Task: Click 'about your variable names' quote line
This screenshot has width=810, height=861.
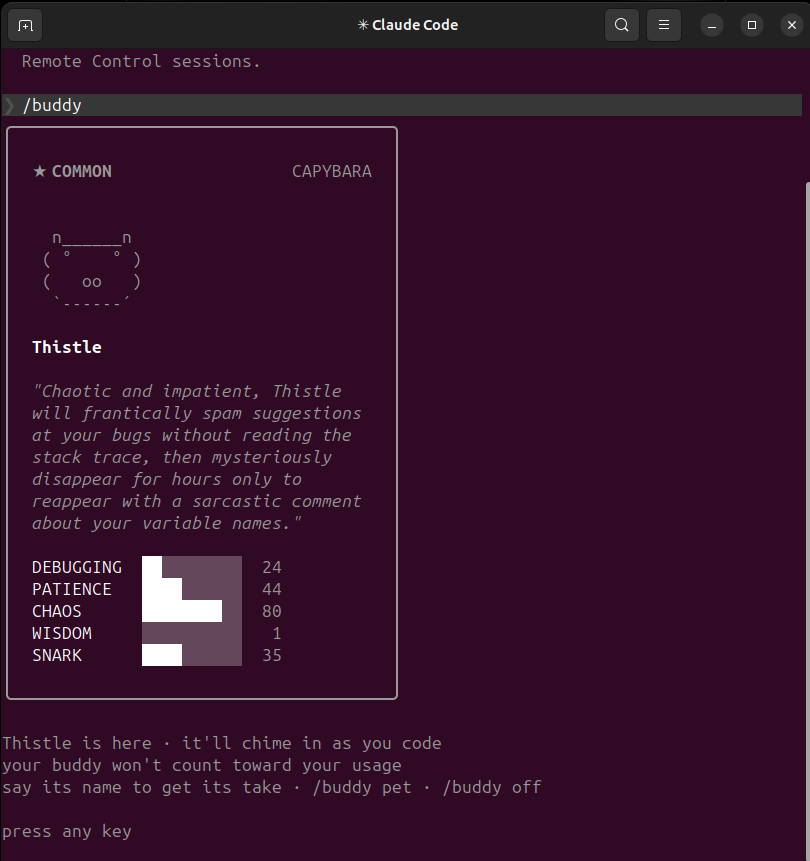Action: click(167, 523)
